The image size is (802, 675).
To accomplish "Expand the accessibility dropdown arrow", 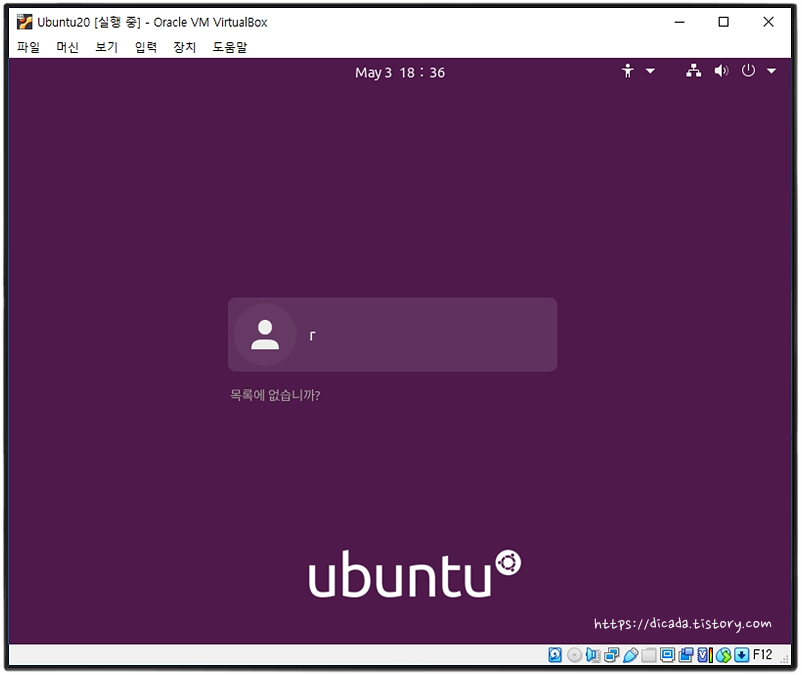I will (650, 71).
